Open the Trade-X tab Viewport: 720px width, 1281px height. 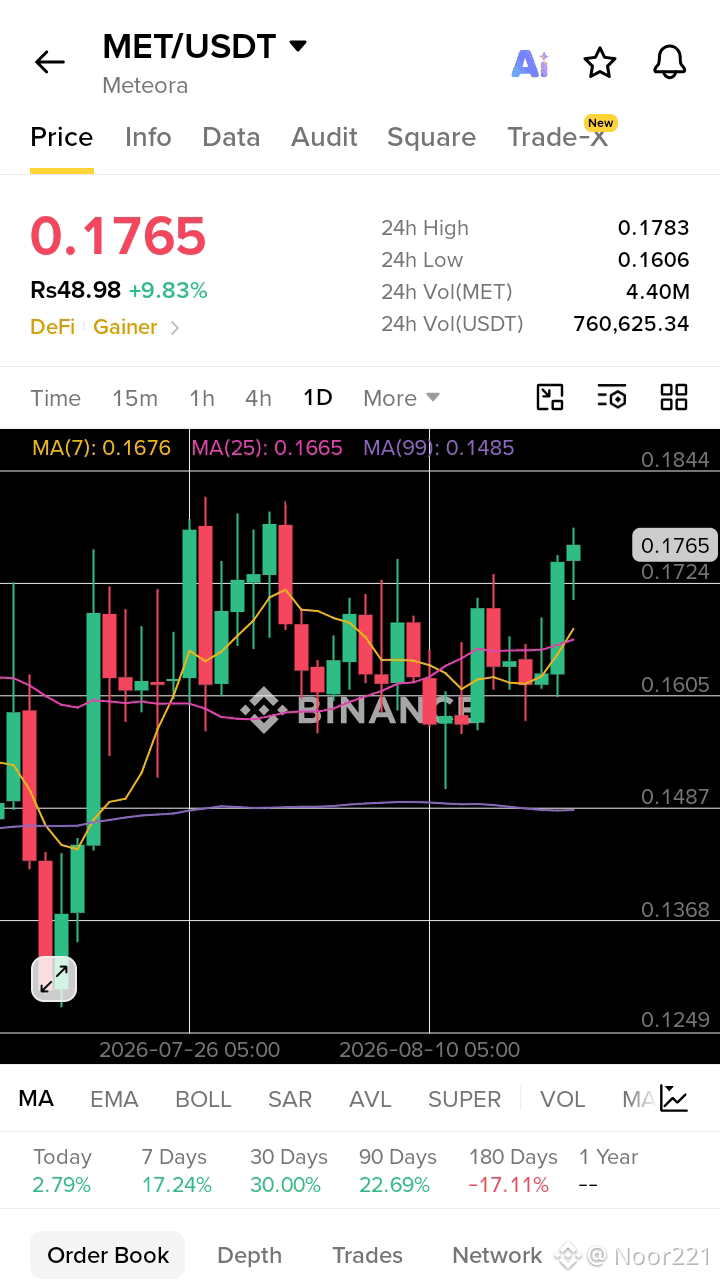pos(557,137)
